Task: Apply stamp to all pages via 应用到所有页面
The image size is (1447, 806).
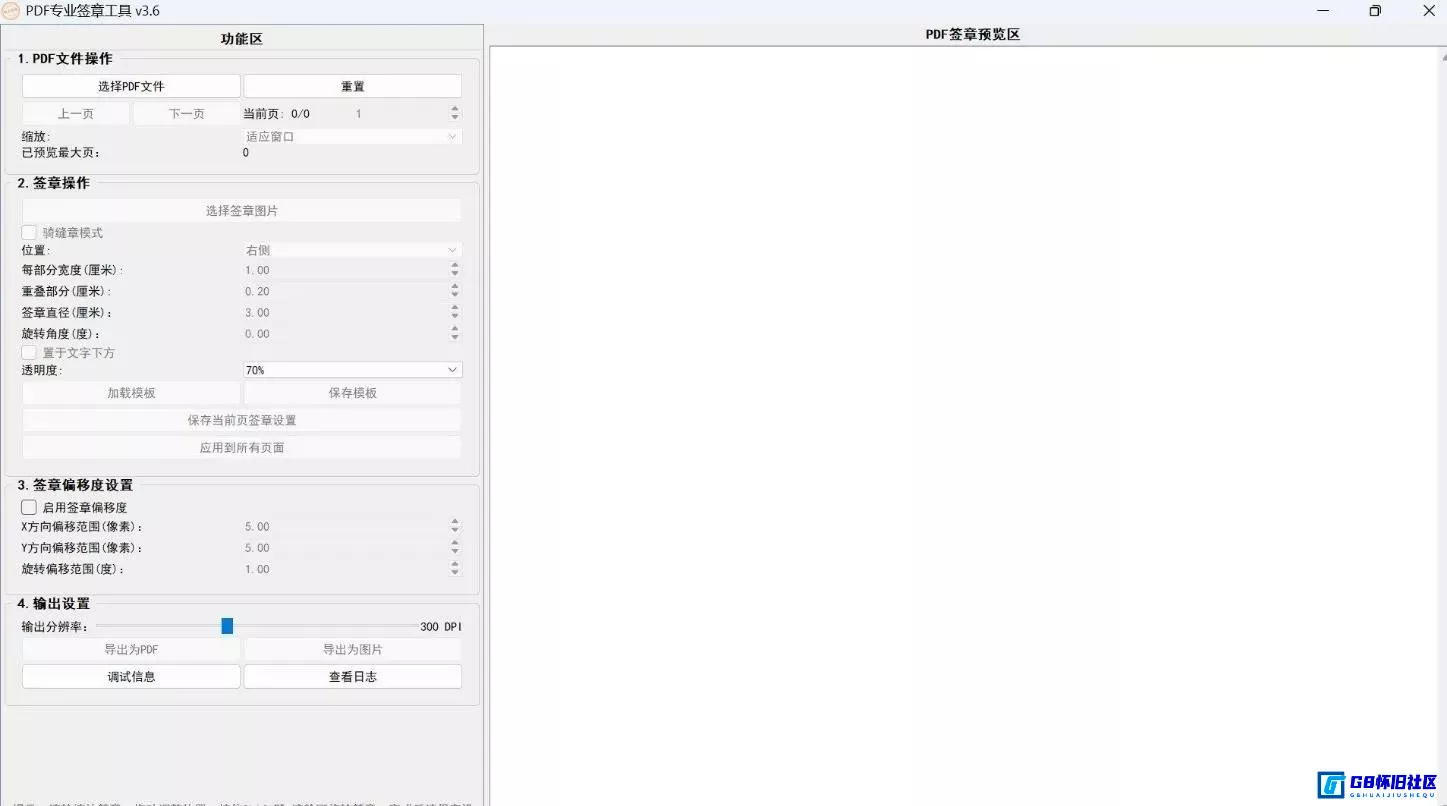Action: point(240,447)
